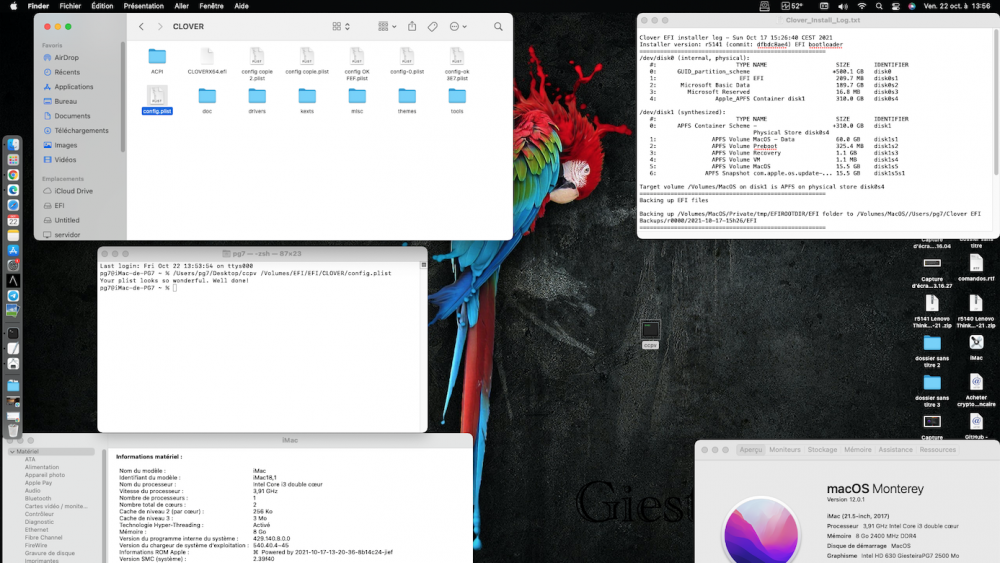The image size is (1000, 563).
Task: Select the drivers folder
Action: [257, 100]
